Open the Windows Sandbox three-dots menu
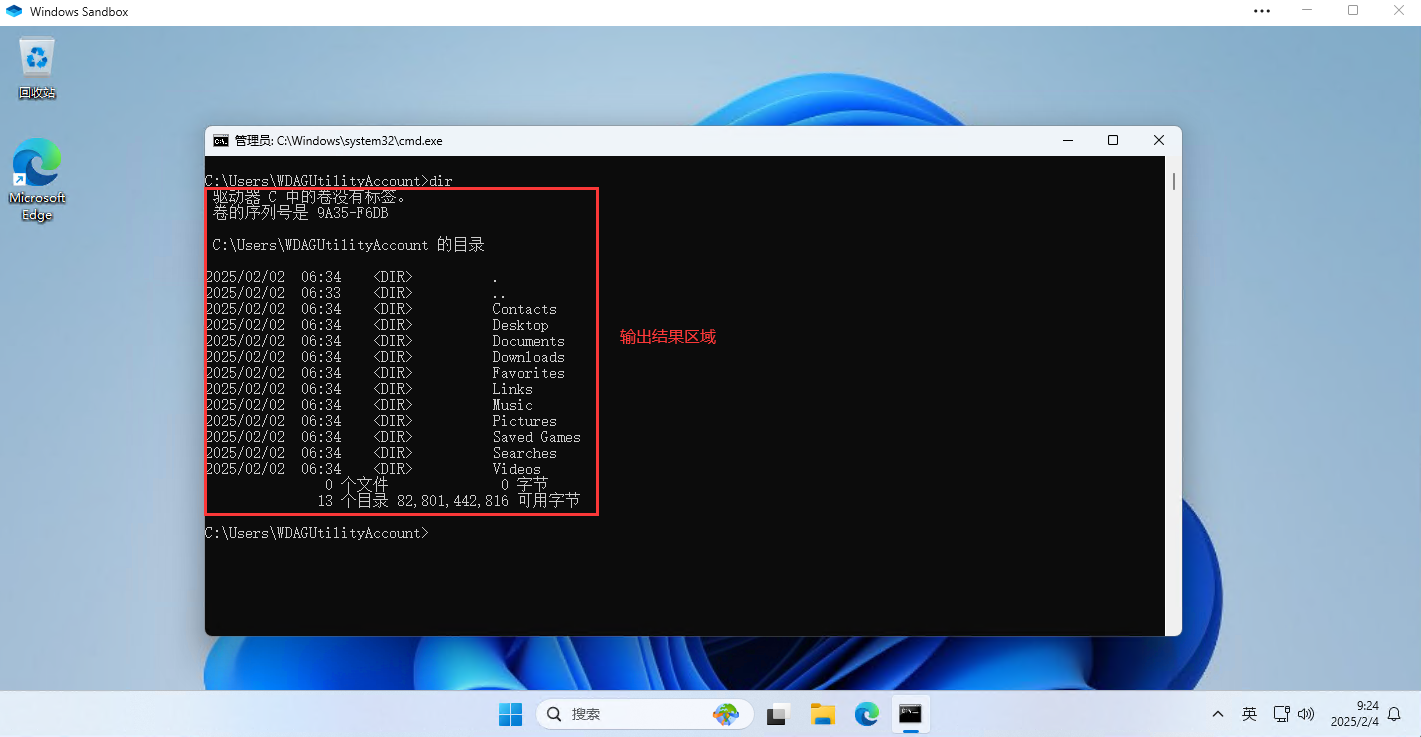The width and height of the screenshot is (1421, 737). (x=1262, y=11)
